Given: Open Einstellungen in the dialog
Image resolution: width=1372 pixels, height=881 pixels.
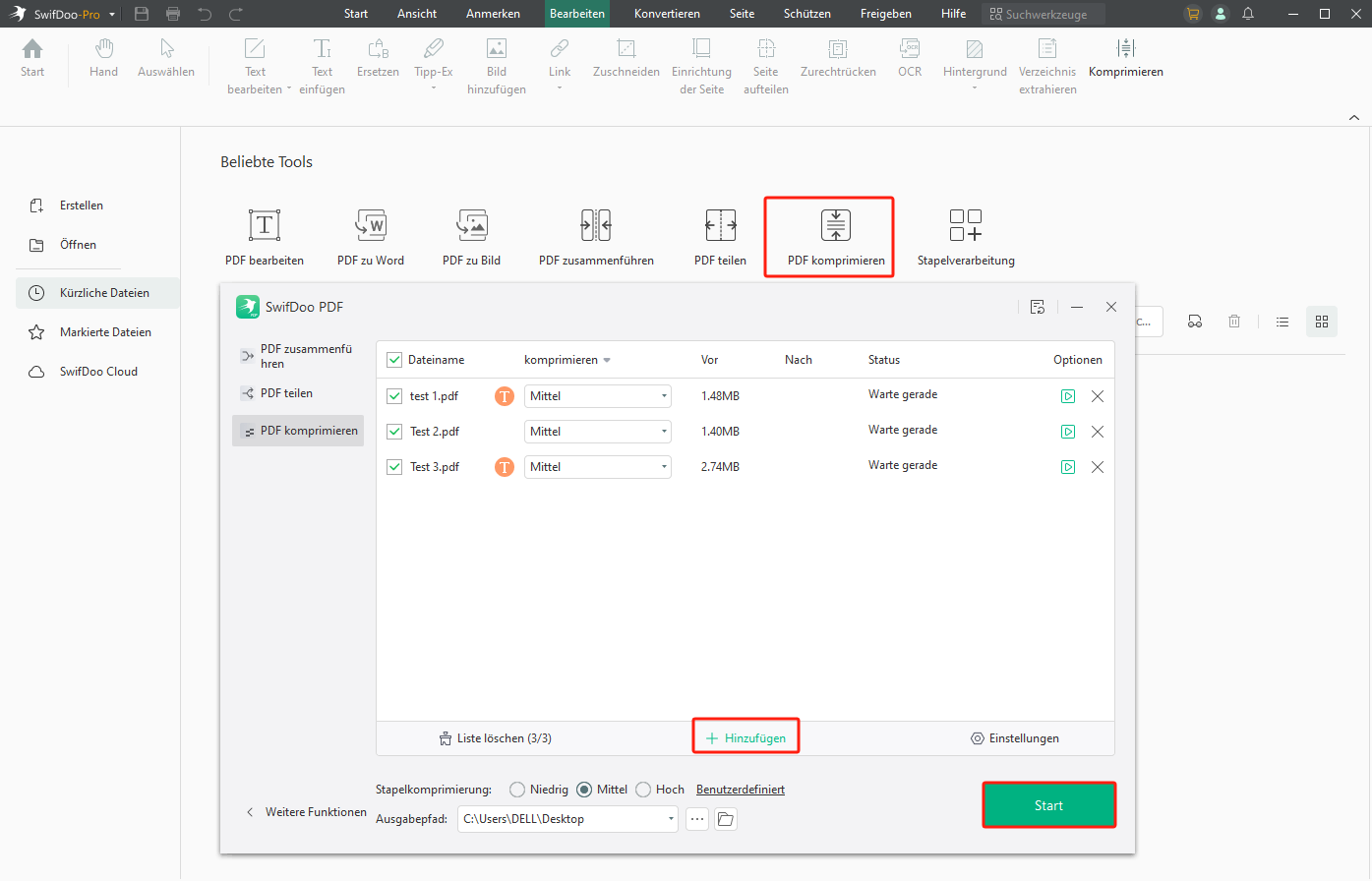Looking at the screenshot, I should coord(1015,738).
